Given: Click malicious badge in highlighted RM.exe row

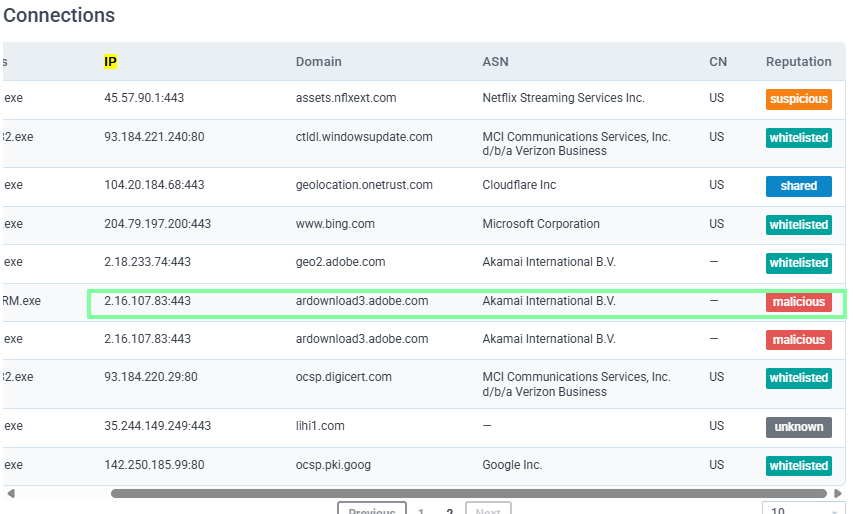Looking at the screenshot, I should click(x=798, y=302).
